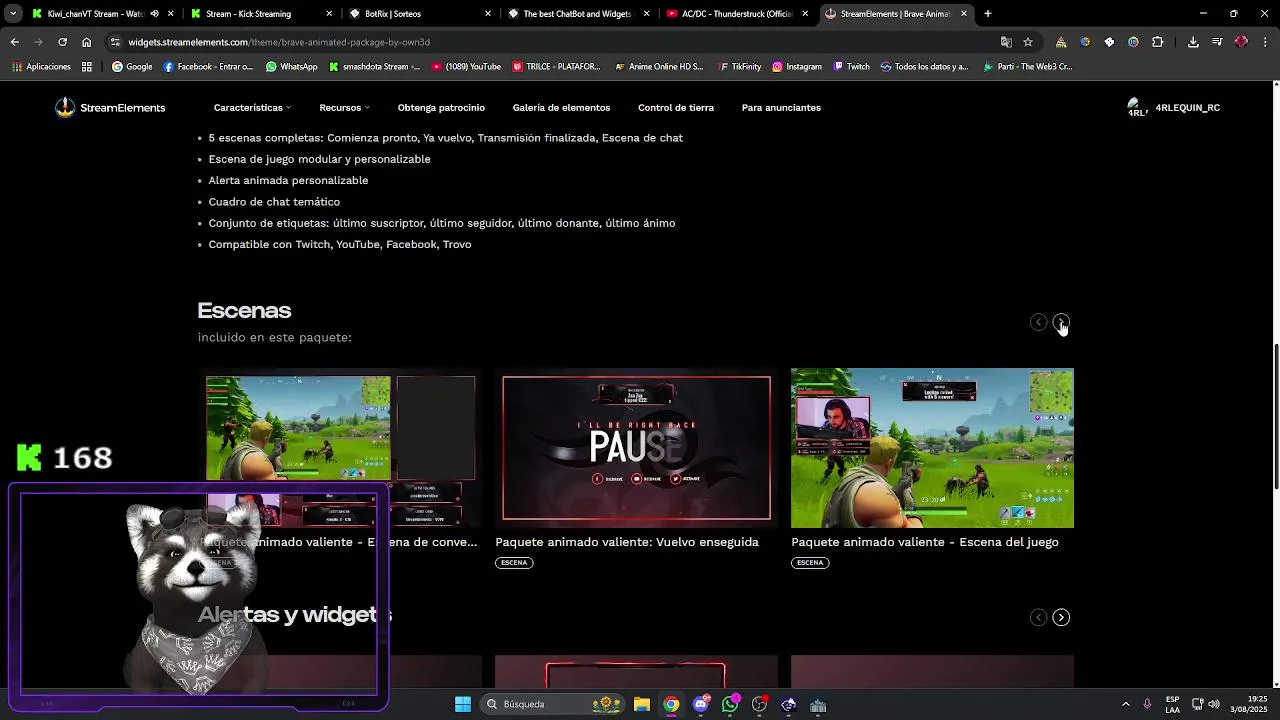
Task: Open the Instagram bookmark
Action: pyautogui.click(x=797, y=67)
